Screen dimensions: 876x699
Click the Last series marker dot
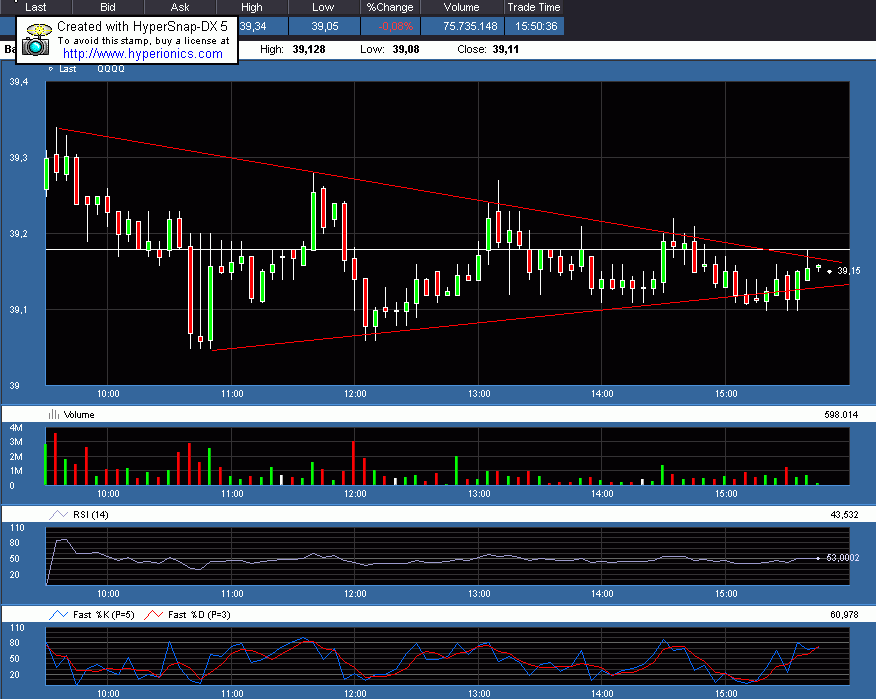coord(50,69)
